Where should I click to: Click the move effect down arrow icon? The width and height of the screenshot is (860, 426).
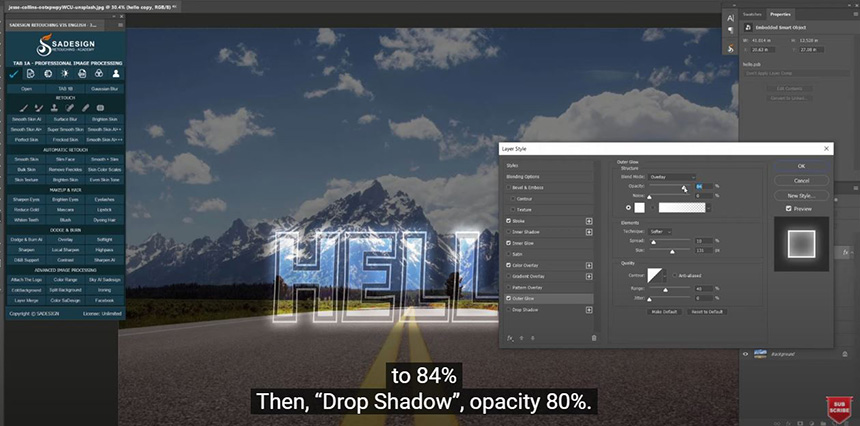click(x=532, y=338)
